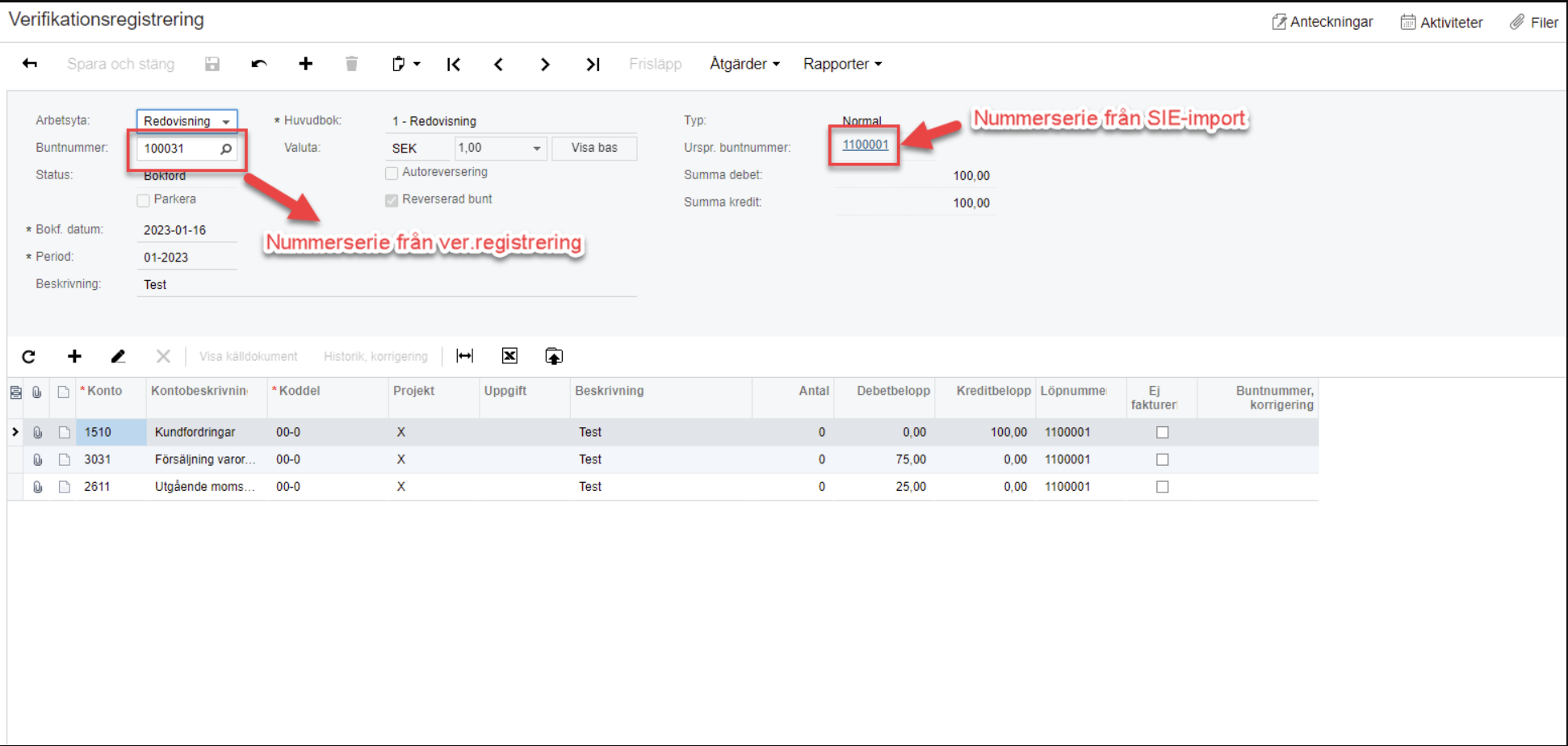Click the undo icon in the toolbar

tap(258, 64)
